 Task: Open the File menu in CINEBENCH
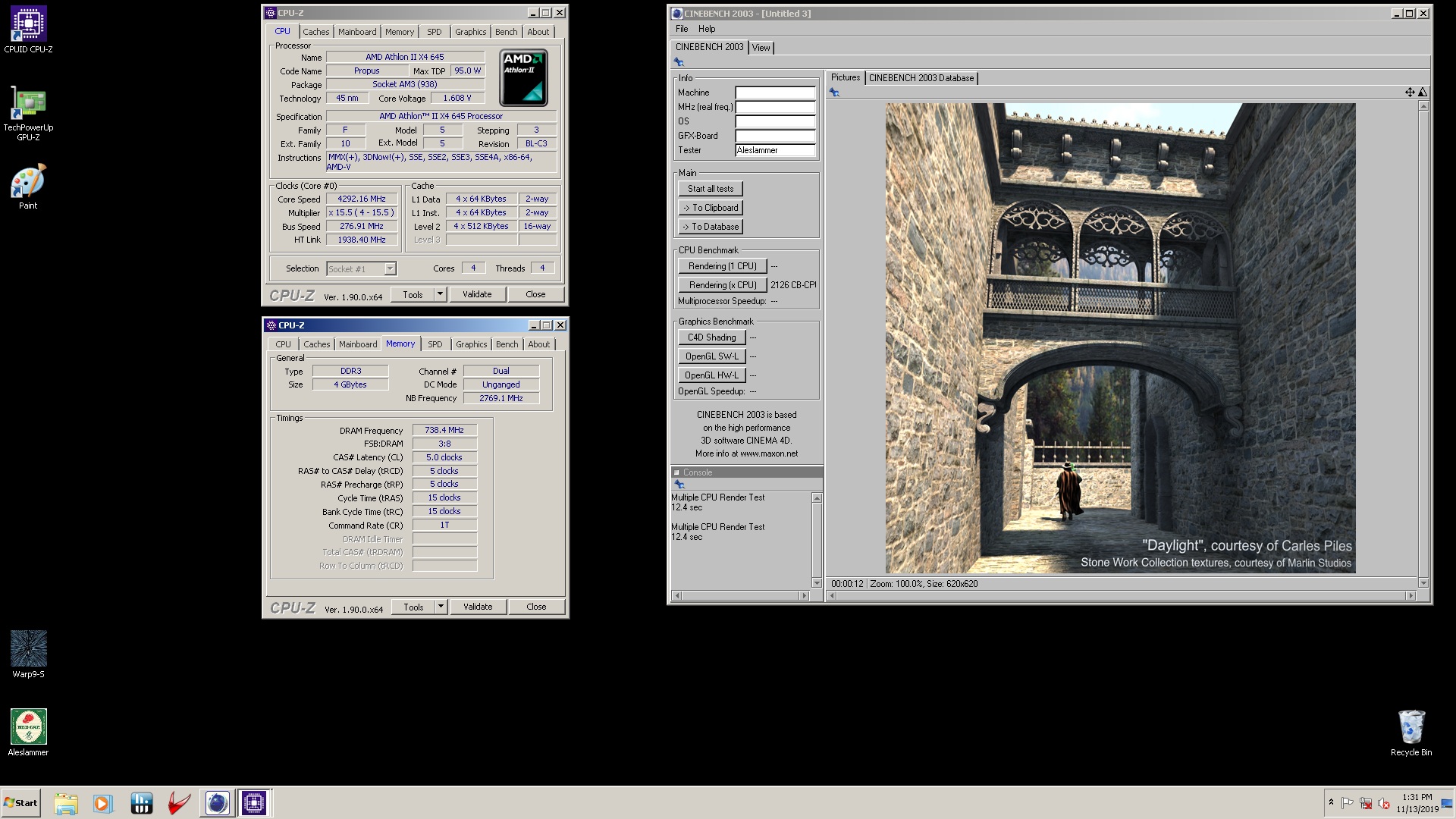coord(682,29)
